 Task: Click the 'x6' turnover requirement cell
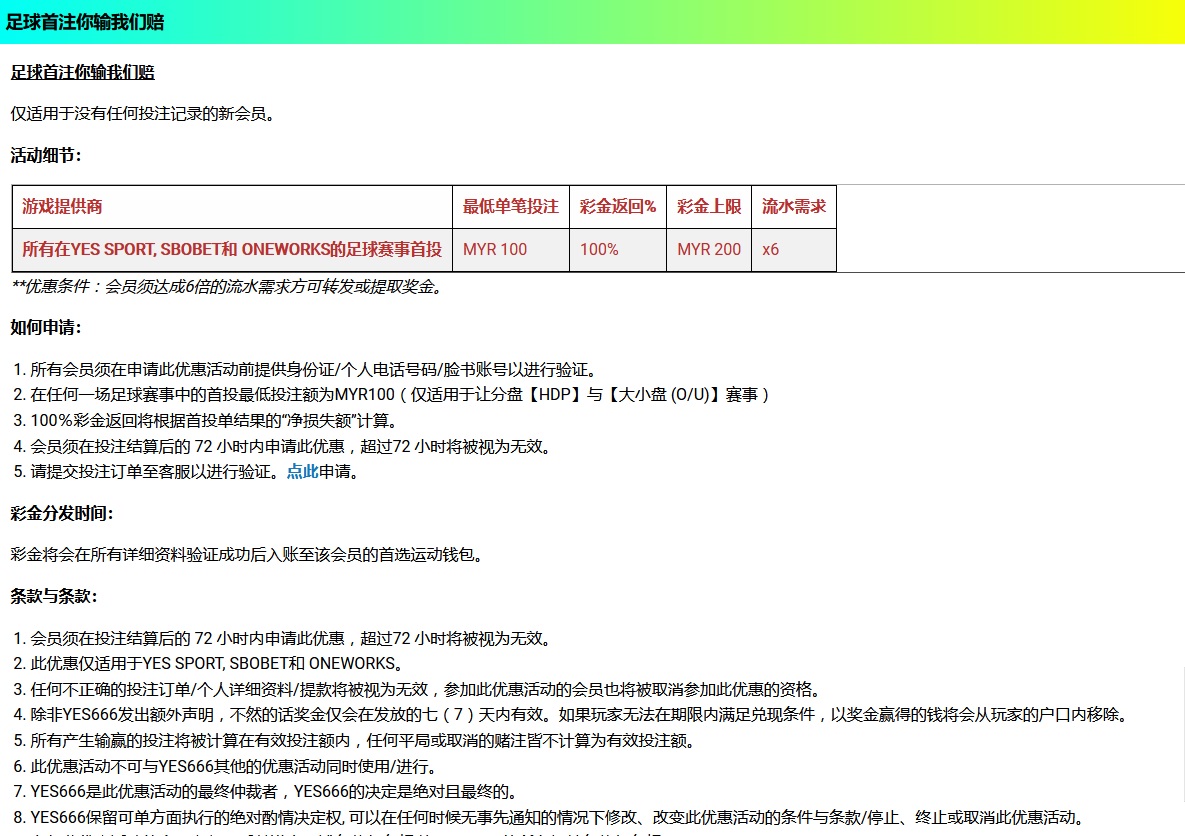click(x=770, y=249)
